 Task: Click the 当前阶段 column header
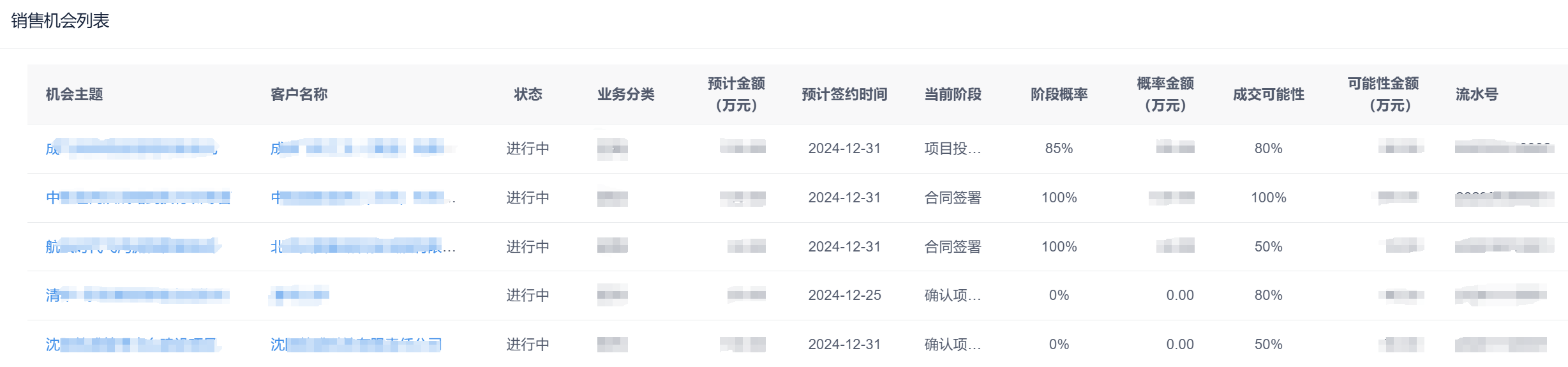pyautogui.click(x=953, y=94)
